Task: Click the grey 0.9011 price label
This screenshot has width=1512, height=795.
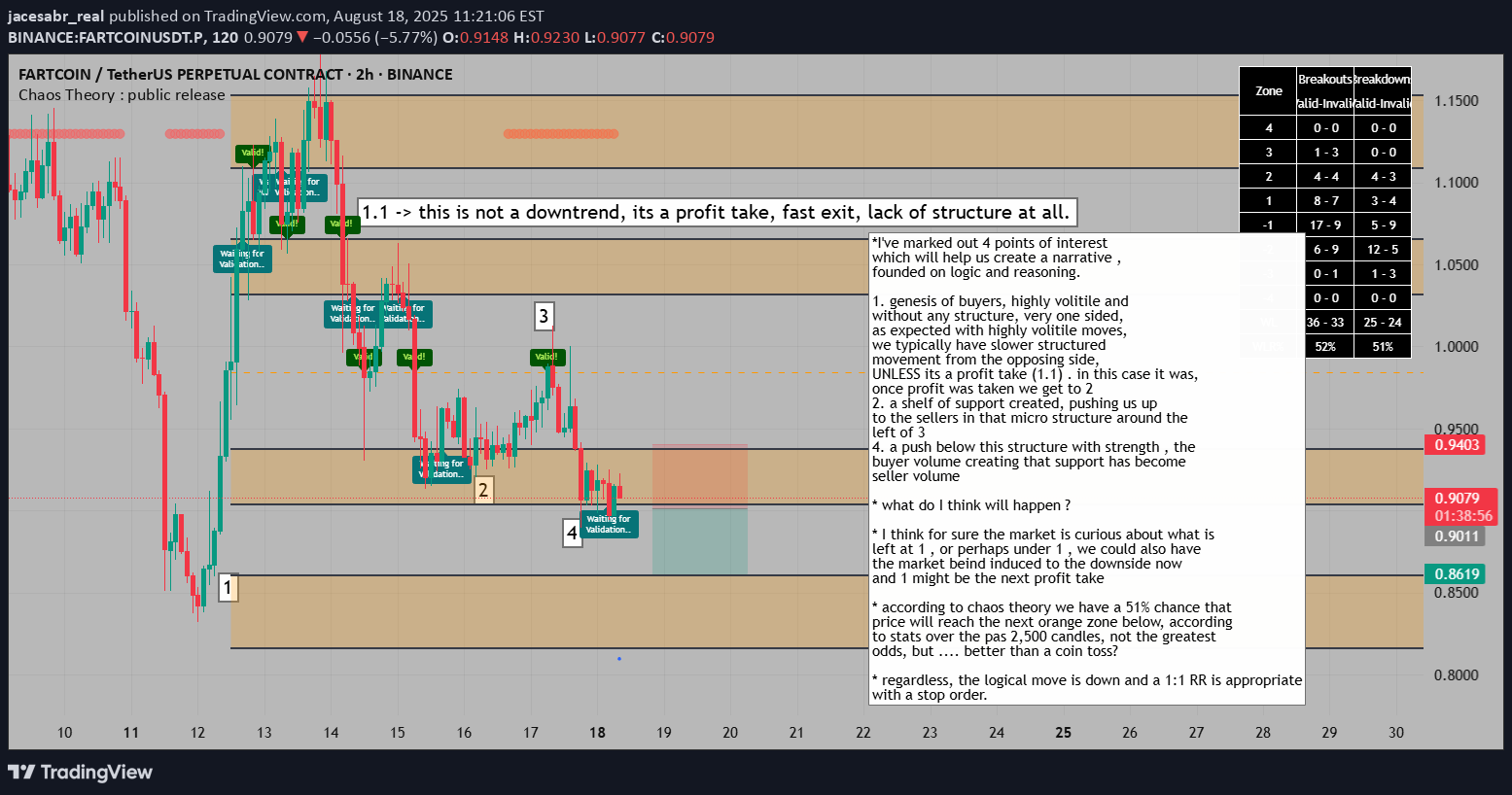Action: 1455,536
